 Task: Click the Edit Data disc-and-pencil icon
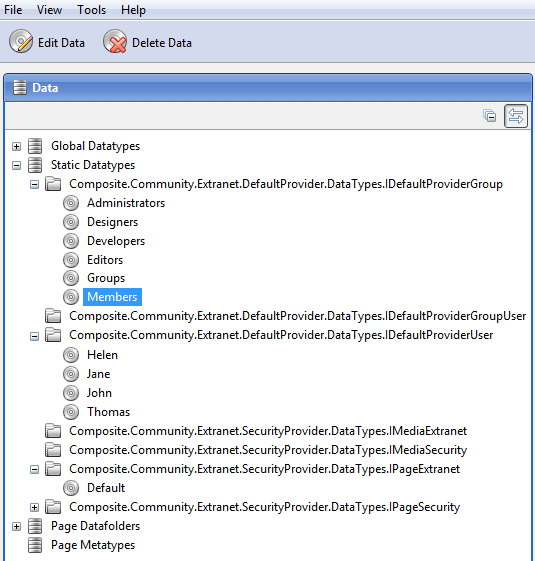[21, 42]
